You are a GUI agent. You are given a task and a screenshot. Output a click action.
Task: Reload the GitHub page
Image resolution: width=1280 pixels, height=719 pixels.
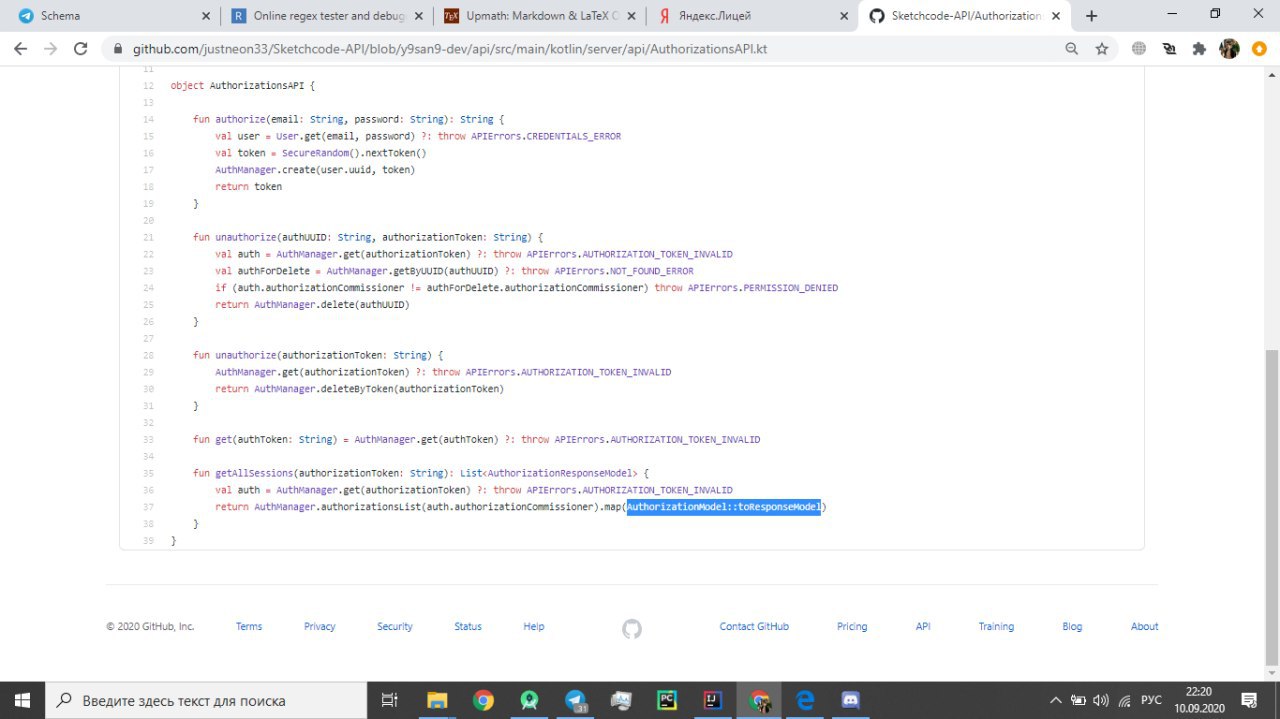pos(81,48)
